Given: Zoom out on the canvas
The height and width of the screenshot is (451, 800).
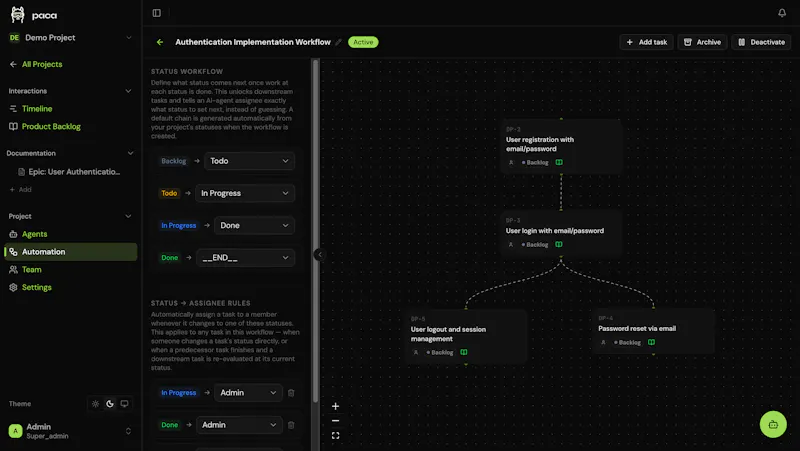Looking at the screenshot, I should (x=335, y=421).
